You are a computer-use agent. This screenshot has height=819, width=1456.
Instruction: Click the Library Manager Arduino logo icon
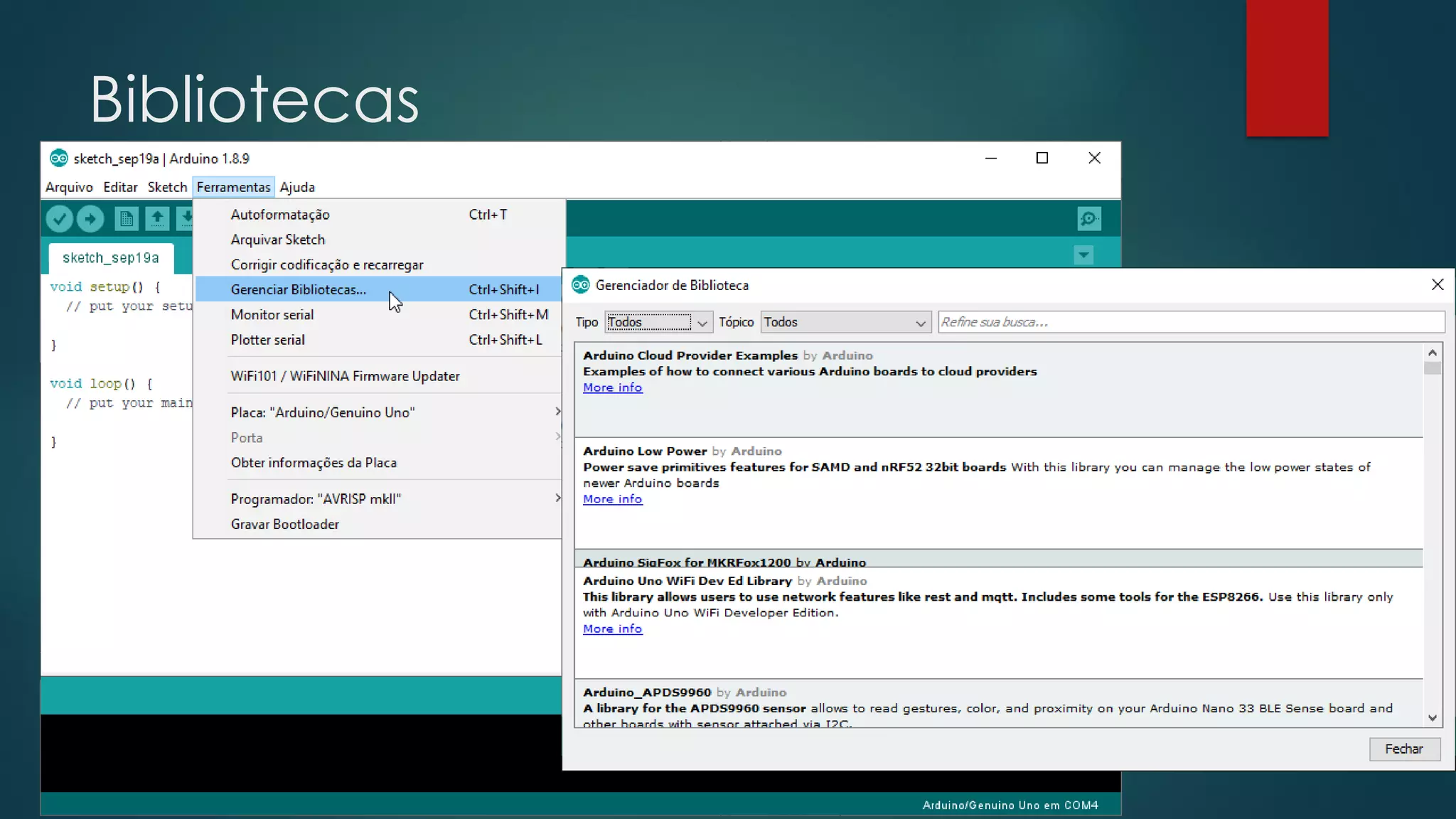point(581,285)
